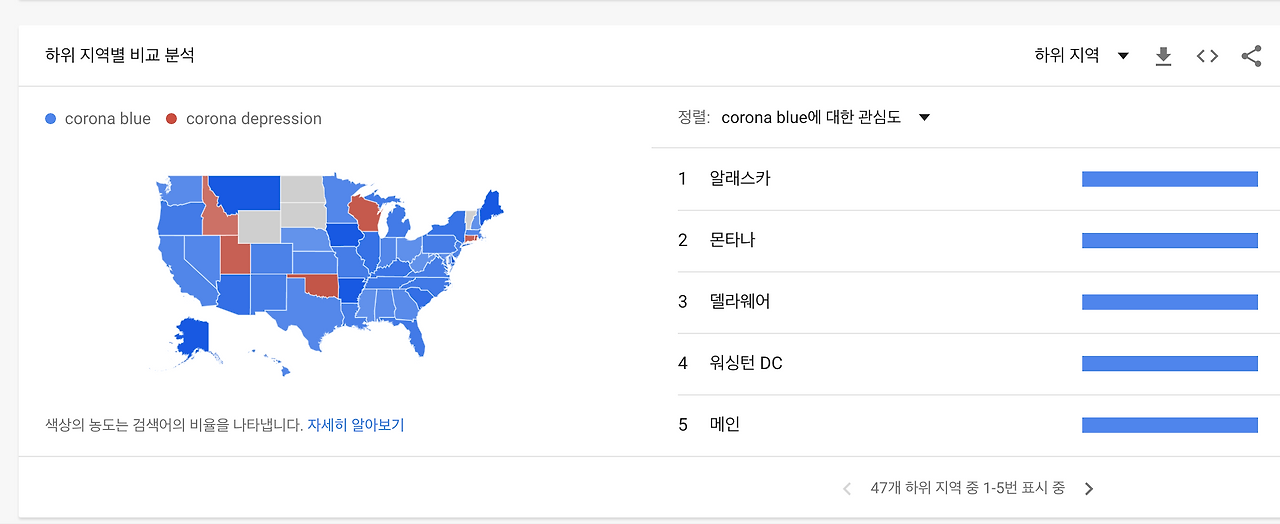Click the blue corona blue legend dot

click(51, 119)
